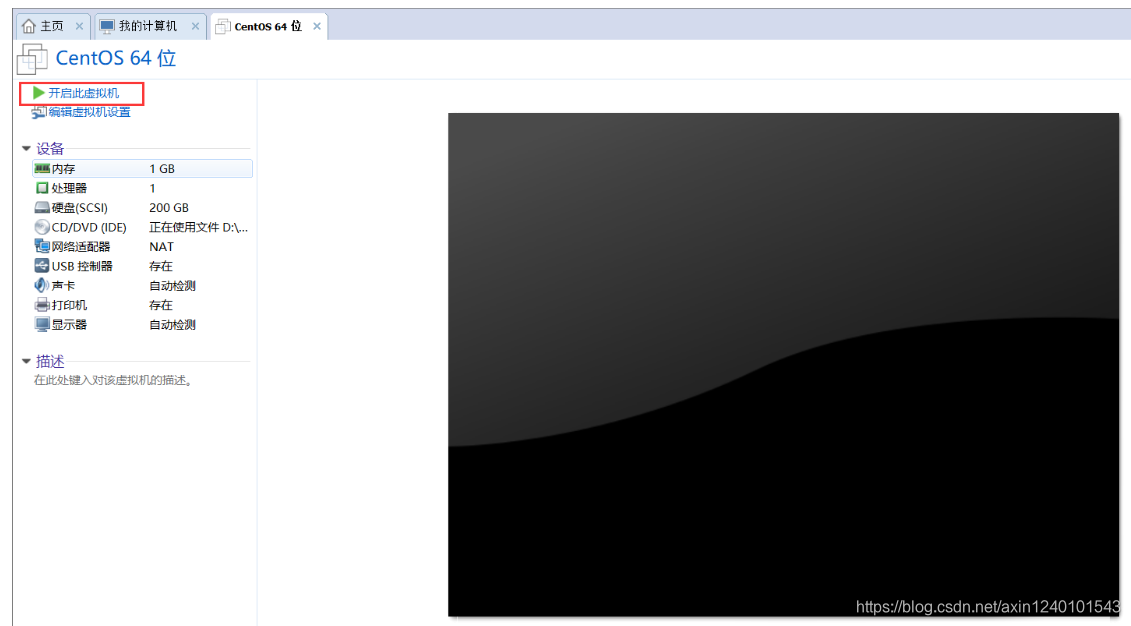Click the black virtual machine screen preview

pyautogui.click(x=783, y=364)
